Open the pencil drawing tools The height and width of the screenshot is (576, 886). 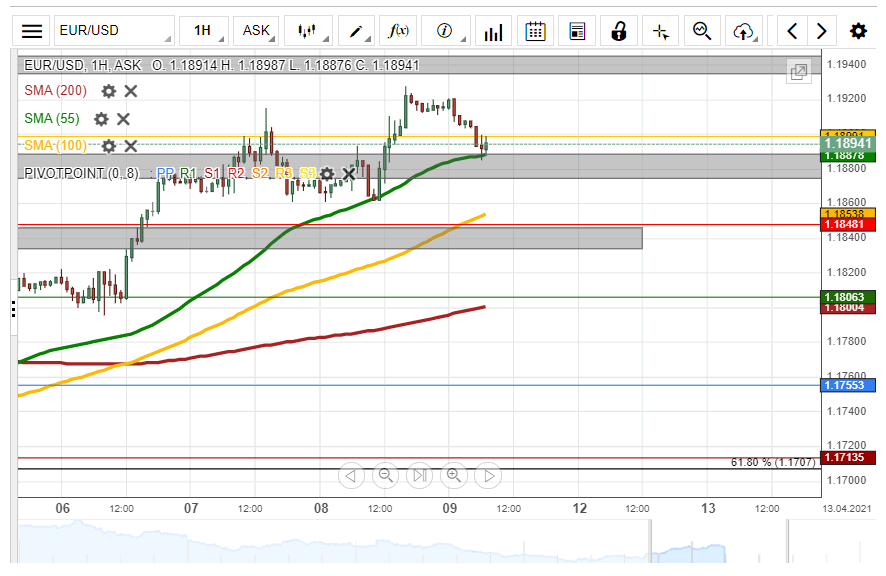click(357, 31)
